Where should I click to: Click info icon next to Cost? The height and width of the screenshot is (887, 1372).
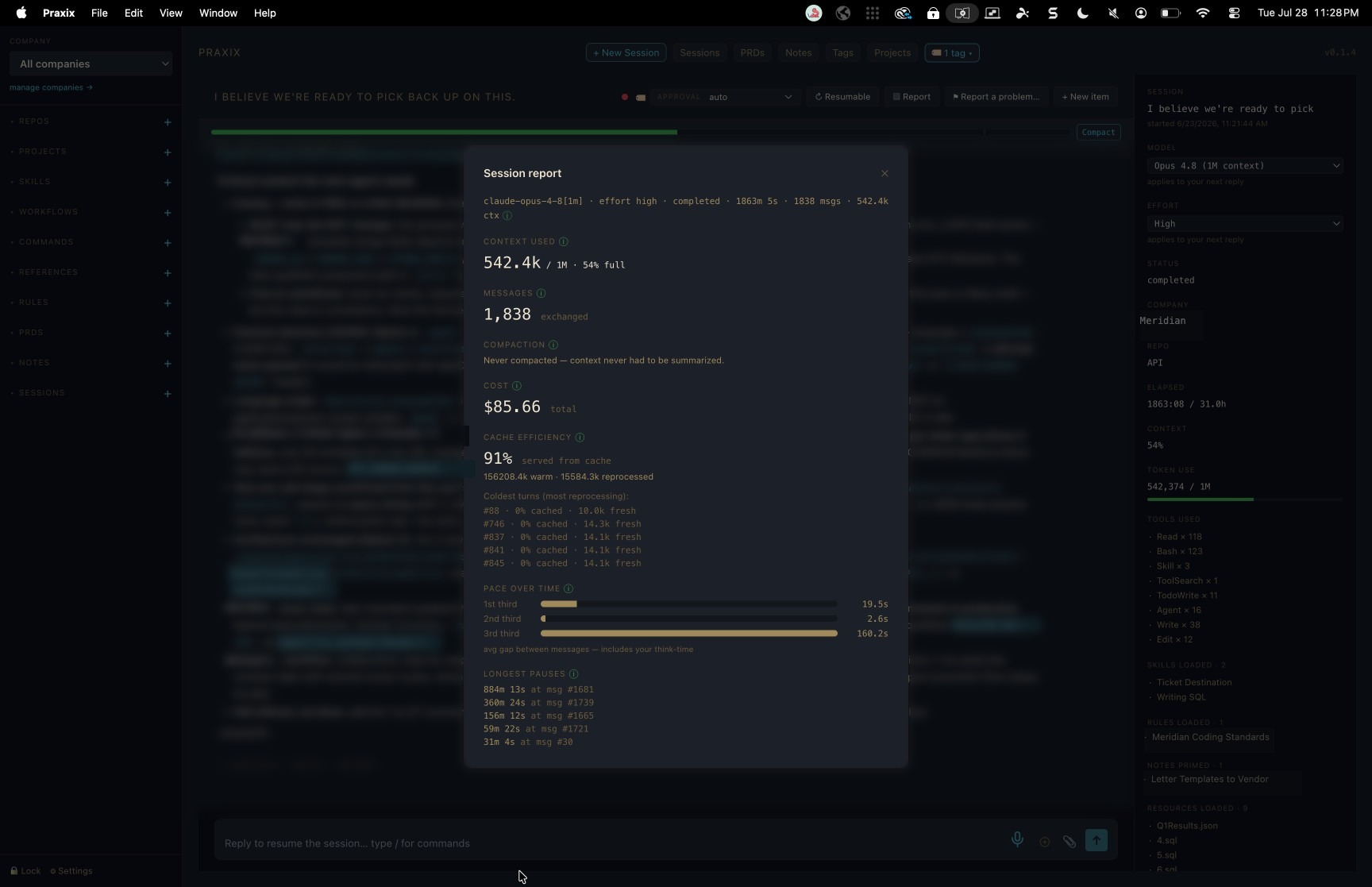(517, 386)
